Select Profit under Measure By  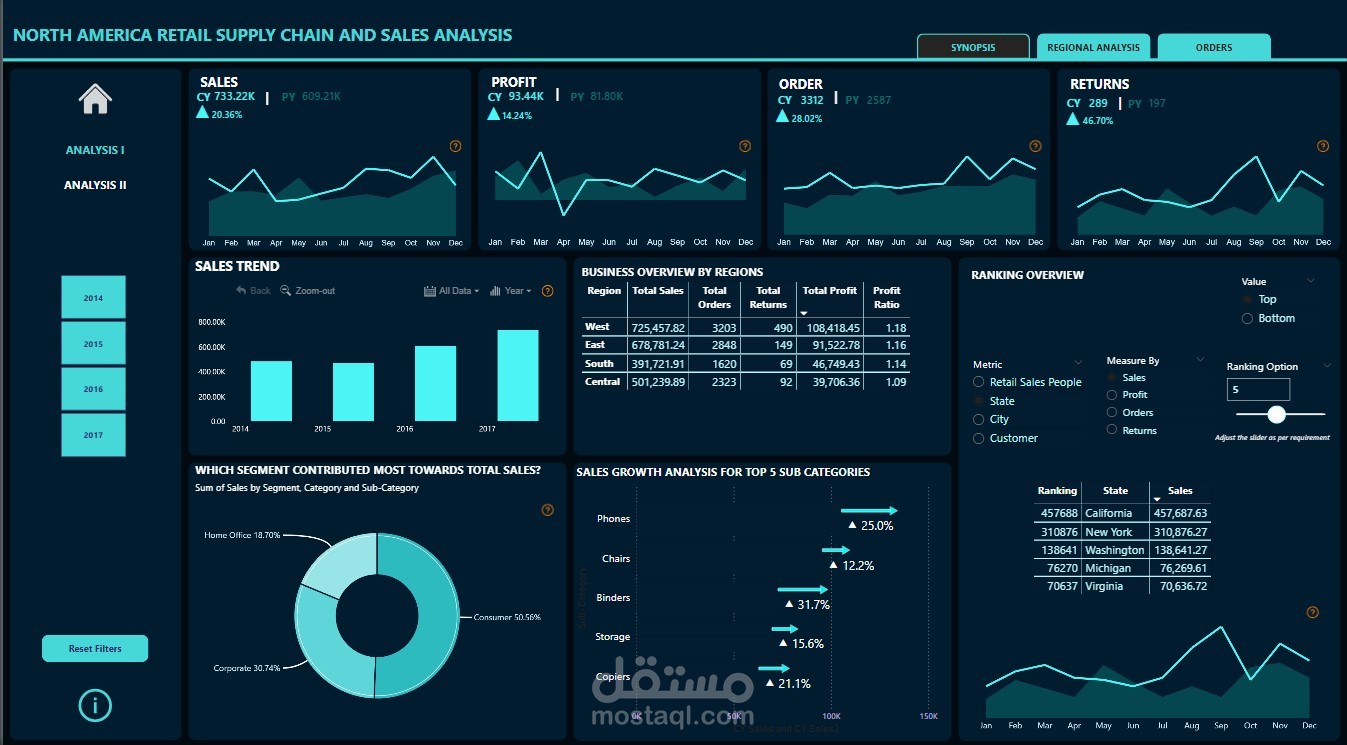point(1127,395)
